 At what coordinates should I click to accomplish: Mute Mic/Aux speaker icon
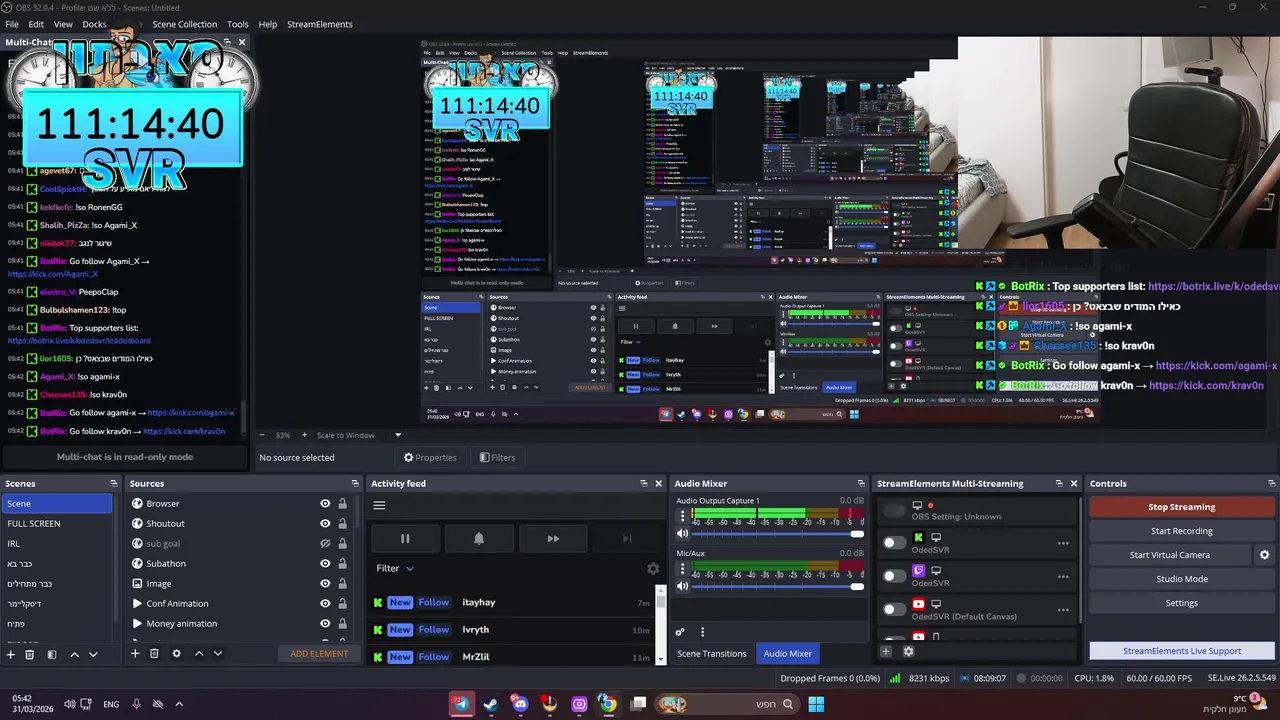(683, 586)
